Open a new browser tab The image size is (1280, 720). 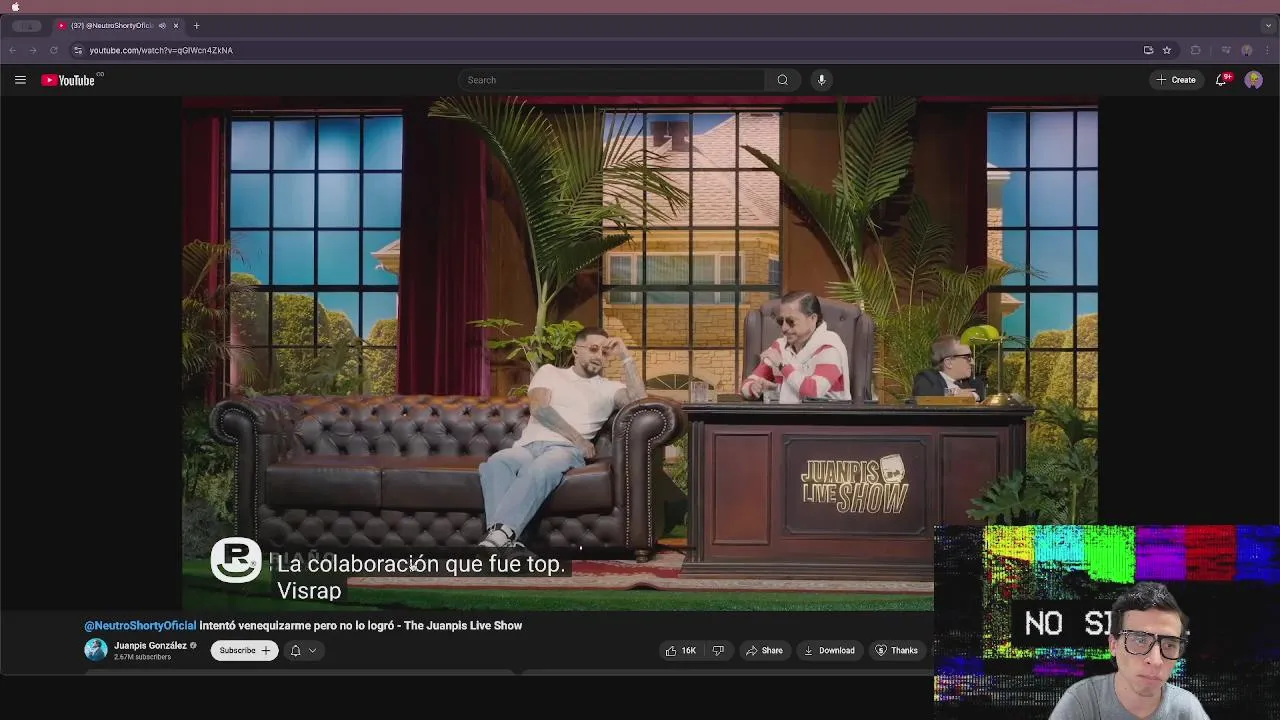196,25
